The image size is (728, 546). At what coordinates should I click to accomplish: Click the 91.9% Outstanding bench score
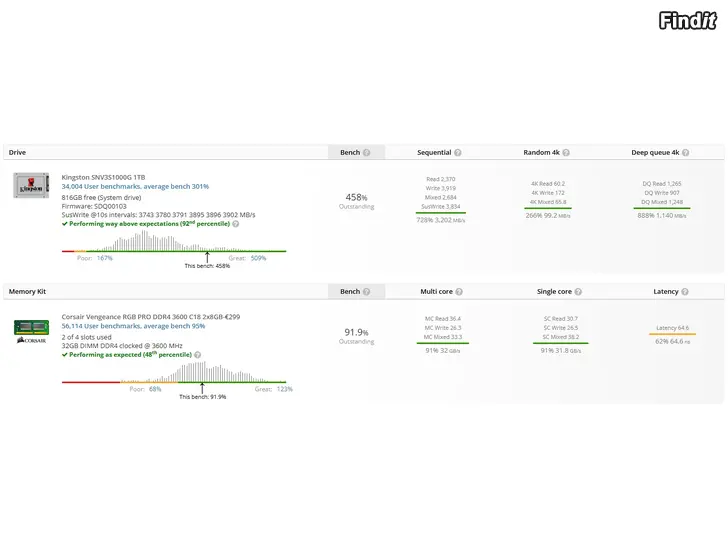pyautogui.click(x=357, y=336)
